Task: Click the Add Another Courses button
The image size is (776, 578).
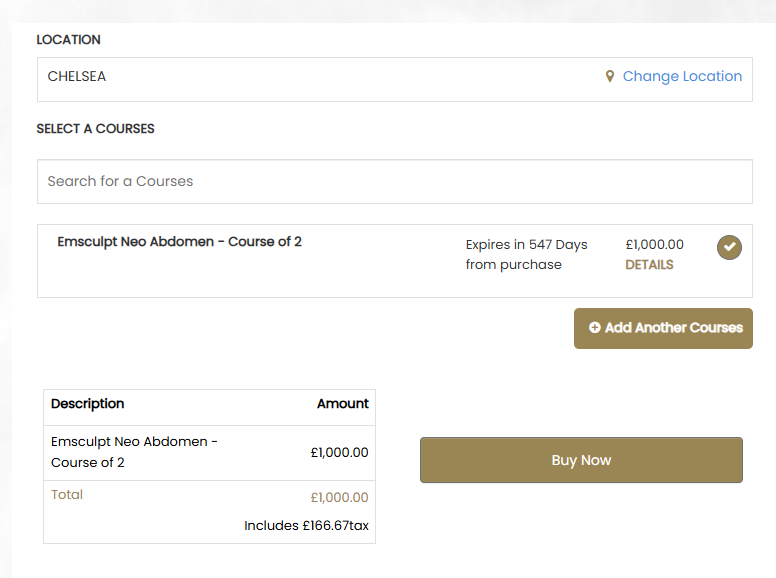Action: 663,328
